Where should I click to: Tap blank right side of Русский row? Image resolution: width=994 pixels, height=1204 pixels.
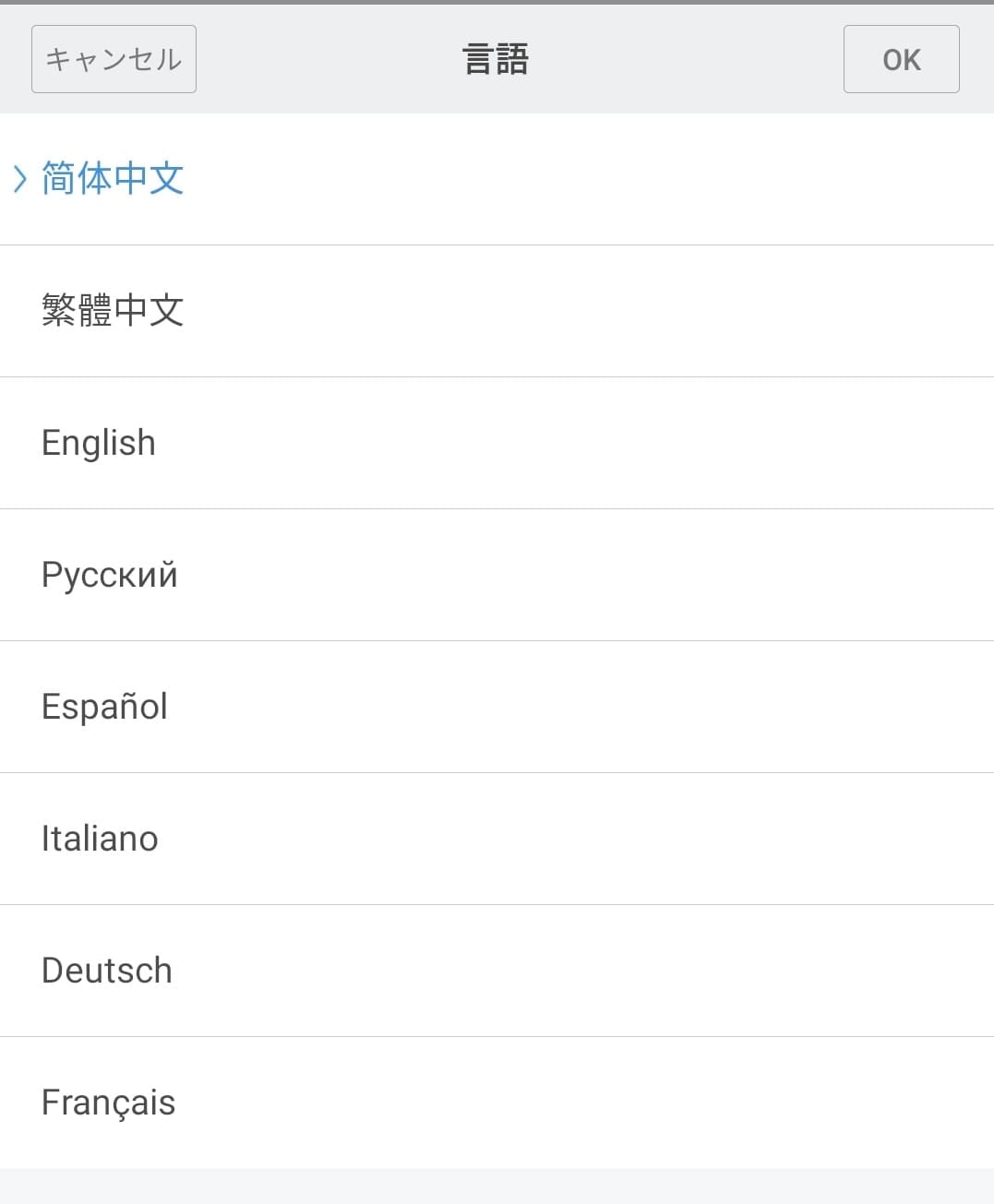(692, 575)
